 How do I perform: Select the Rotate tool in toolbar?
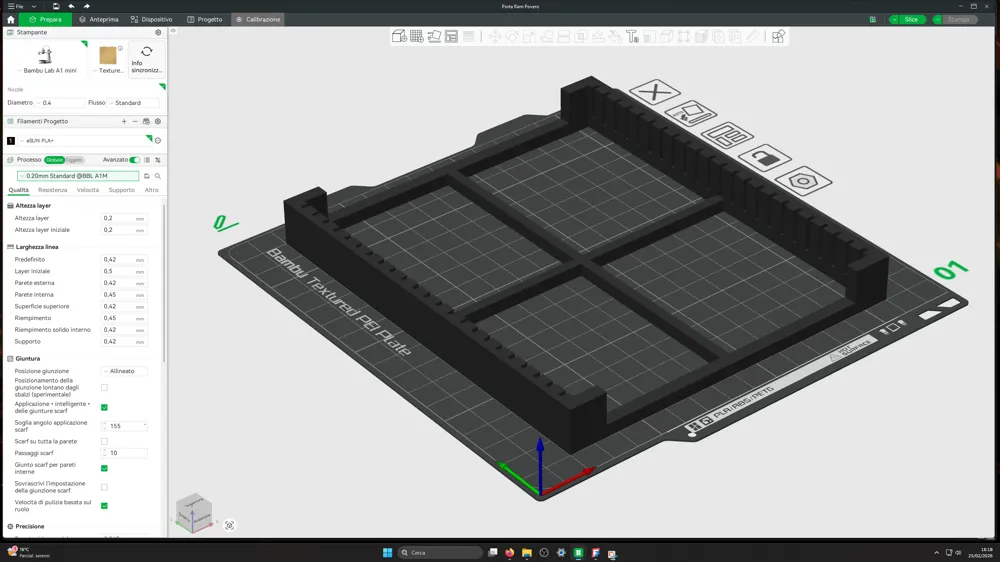tap(512, 36)
